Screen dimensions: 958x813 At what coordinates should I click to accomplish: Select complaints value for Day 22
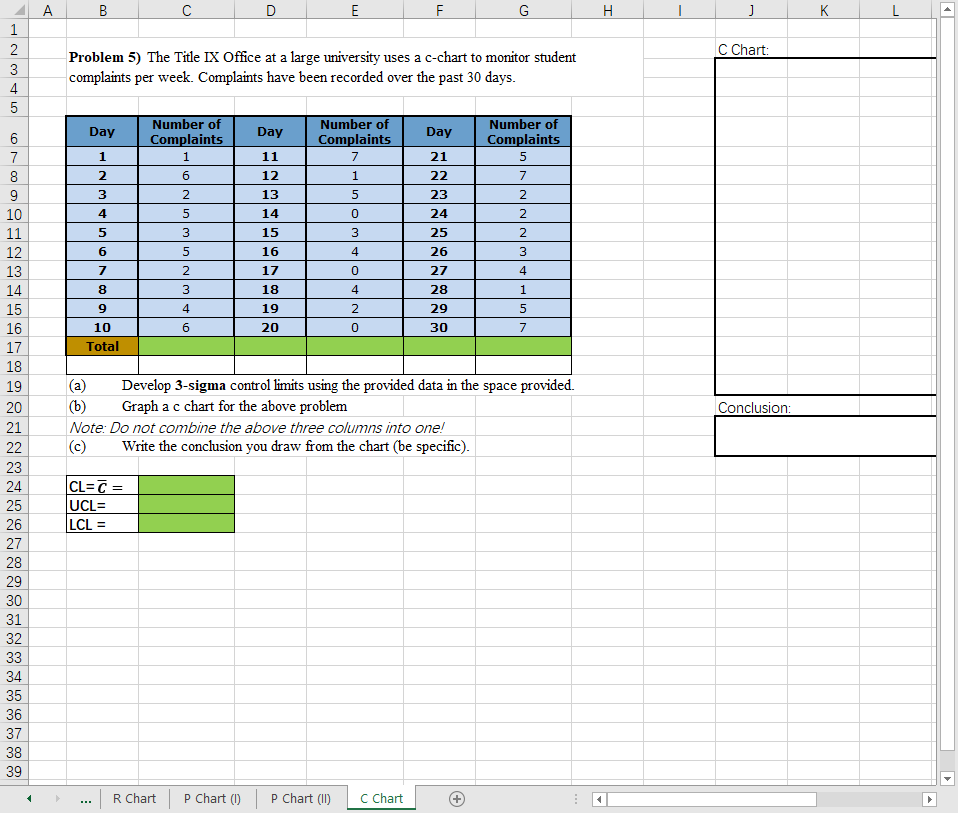(524, 175)
